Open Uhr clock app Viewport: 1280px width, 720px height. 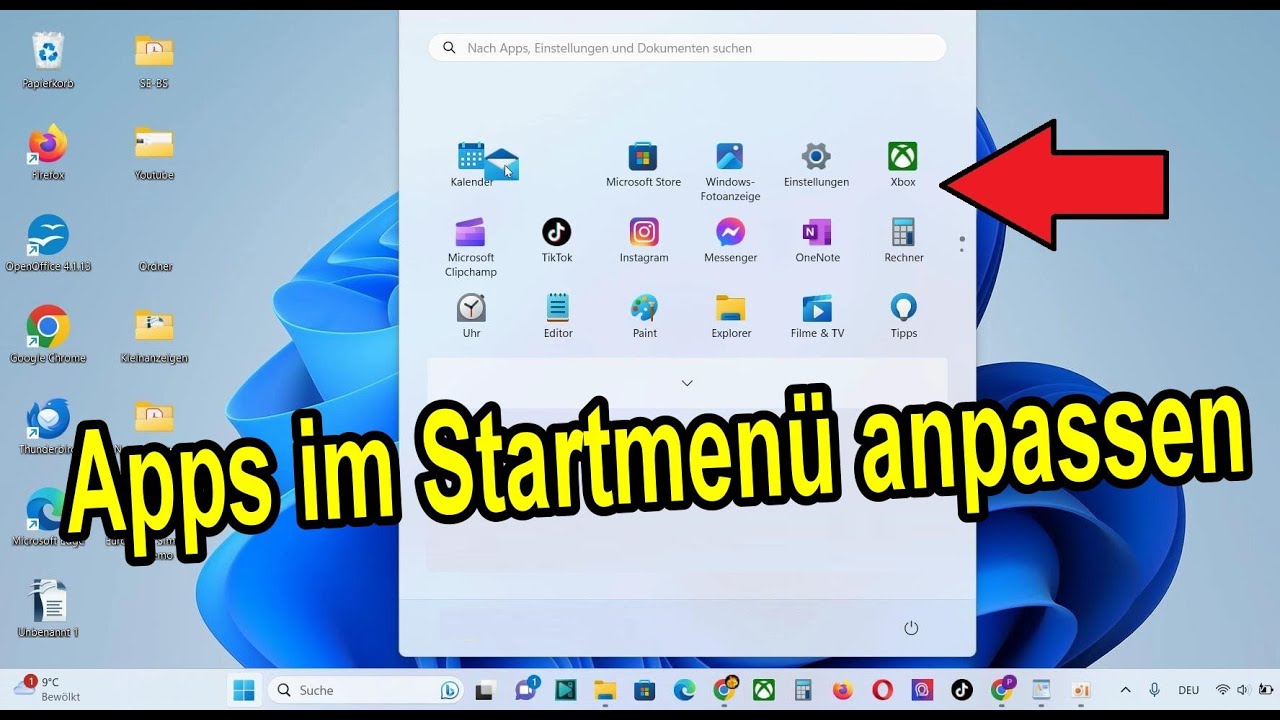click(471, 316)
